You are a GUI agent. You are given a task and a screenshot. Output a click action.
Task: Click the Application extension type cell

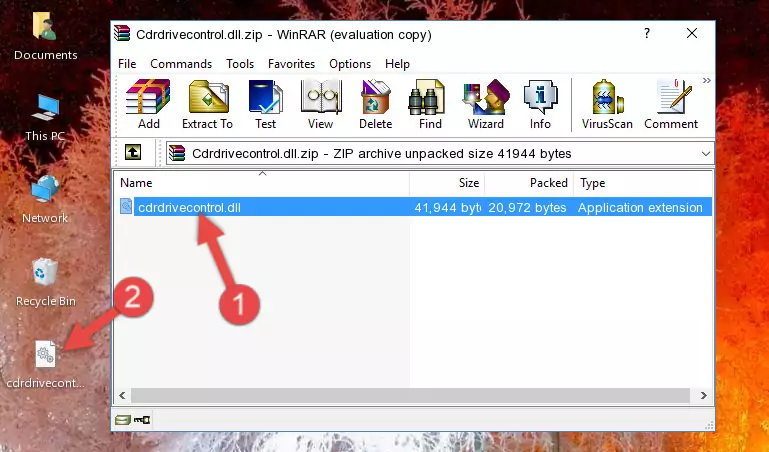coord(640,207)
